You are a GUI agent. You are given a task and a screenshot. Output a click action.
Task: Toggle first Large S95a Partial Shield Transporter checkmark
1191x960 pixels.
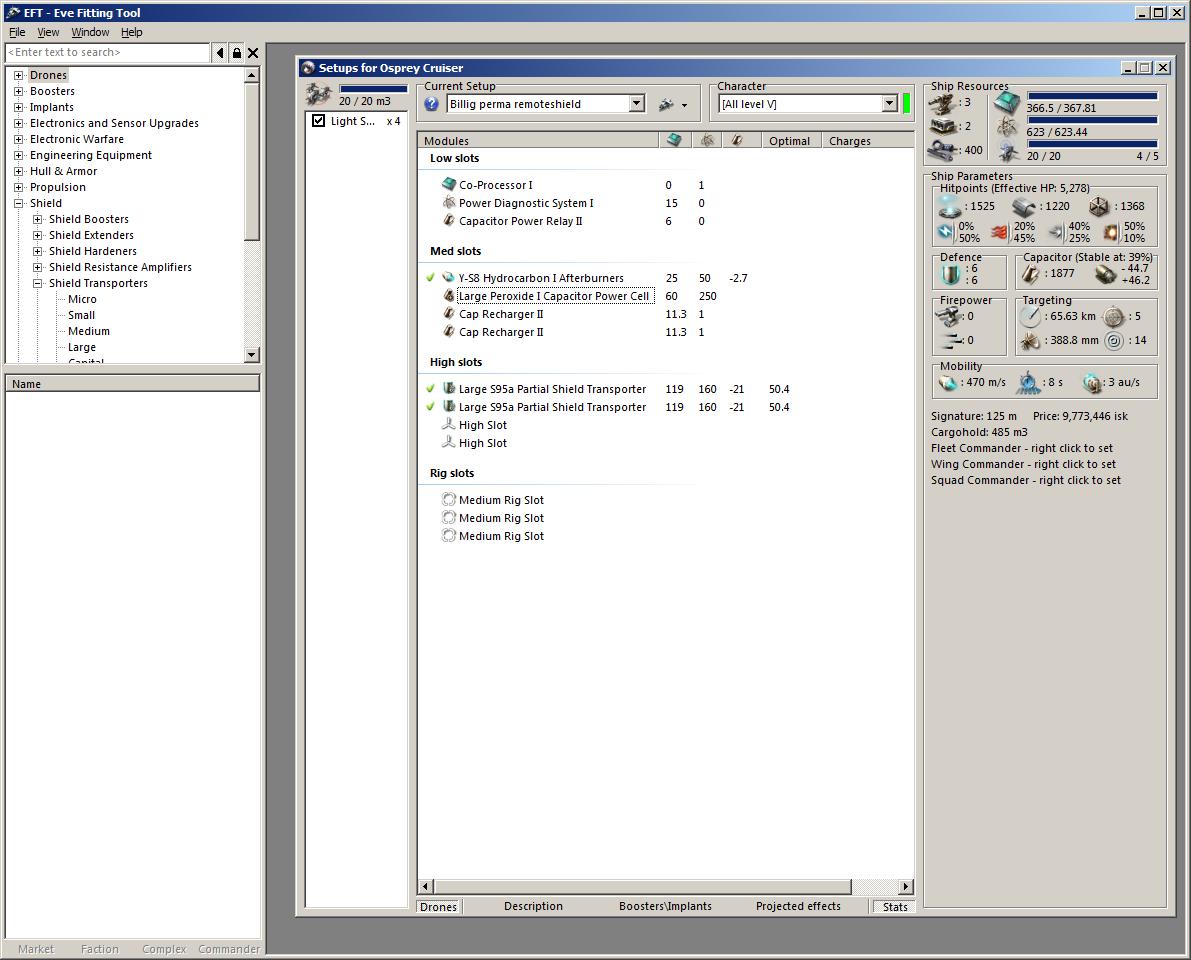(x=431, y=389)
